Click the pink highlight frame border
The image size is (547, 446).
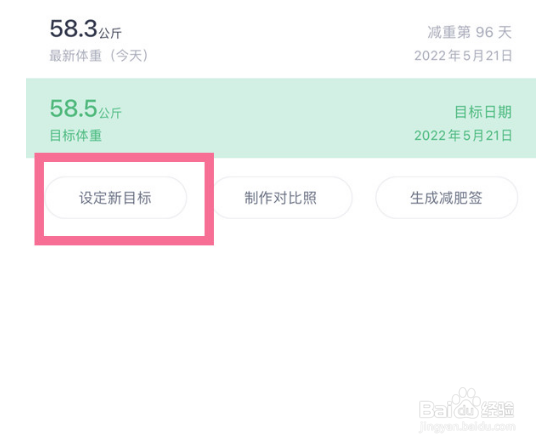click(x=124, y=157)
